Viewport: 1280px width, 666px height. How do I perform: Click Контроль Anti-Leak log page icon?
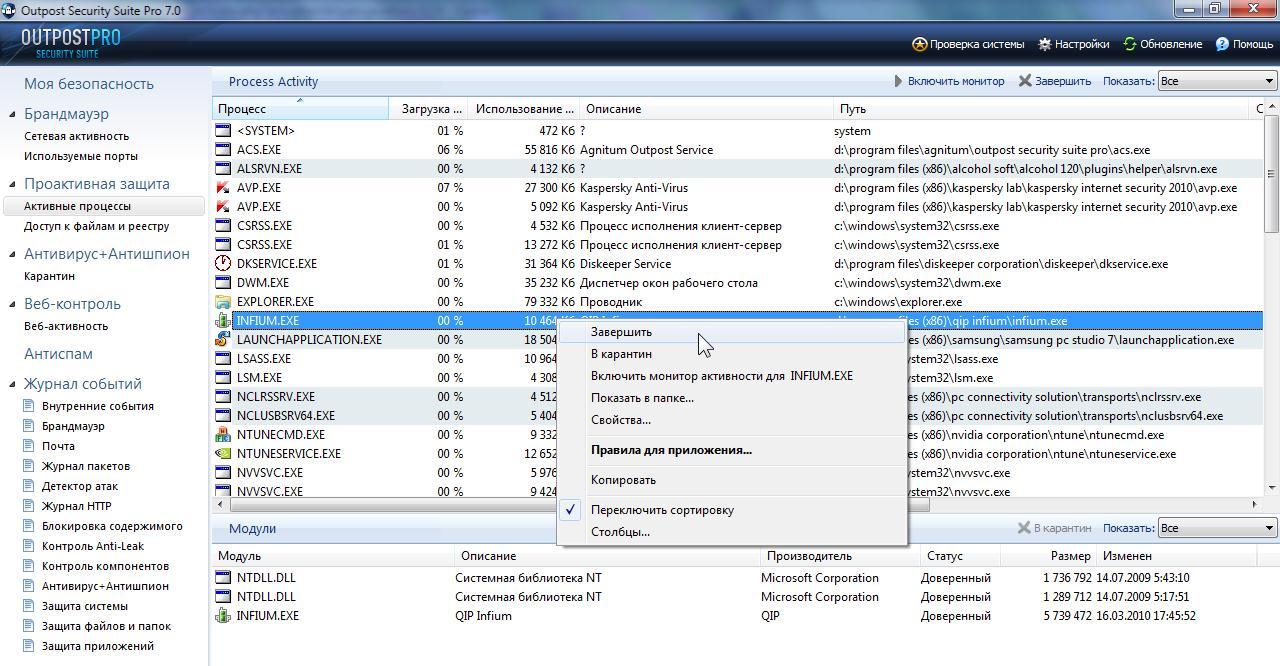pyautogui.click(x=30, y=546)
